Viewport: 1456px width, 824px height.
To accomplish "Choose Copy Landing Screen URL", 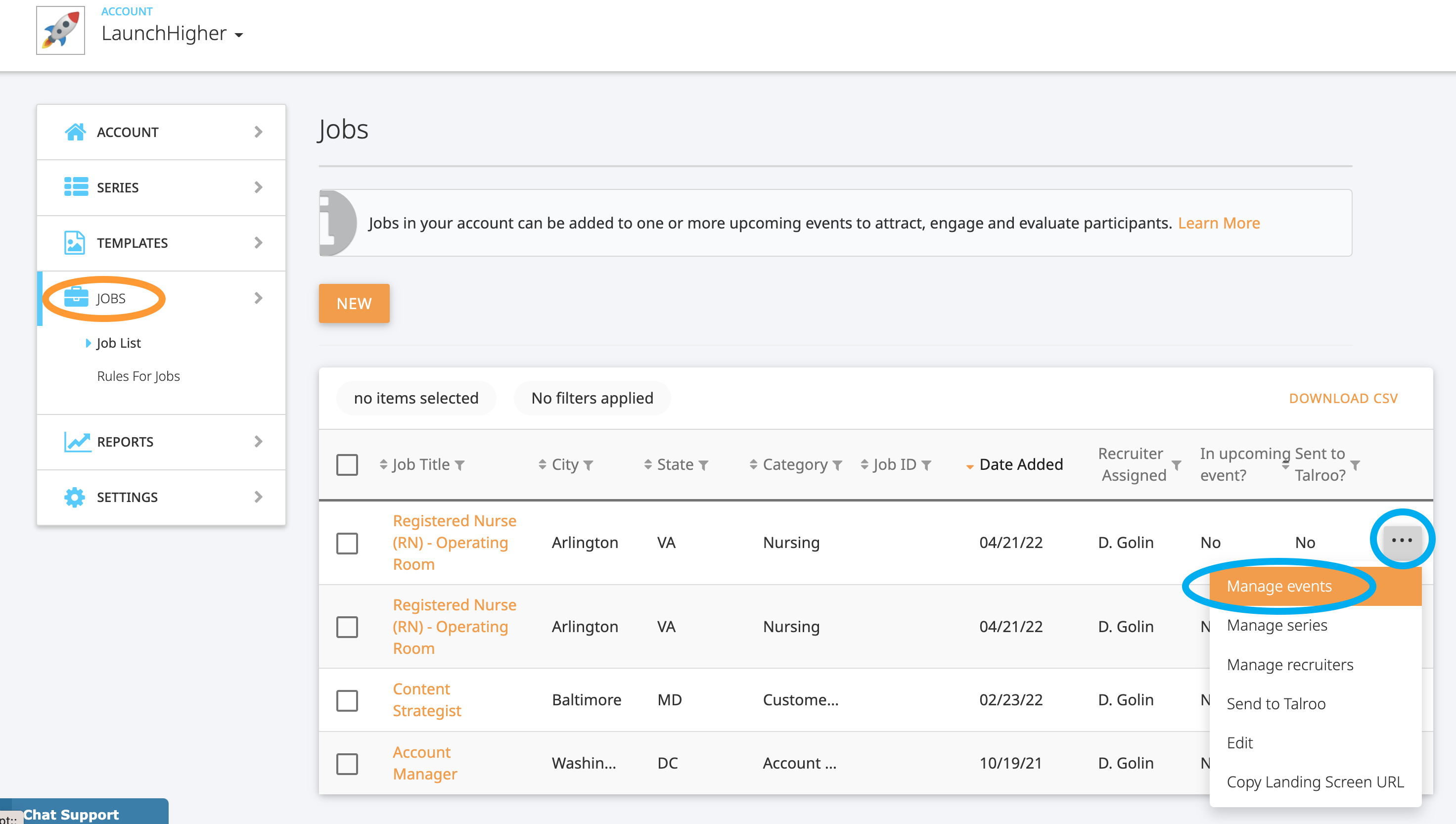I will pyautogui.click(x=1315, y=781).
